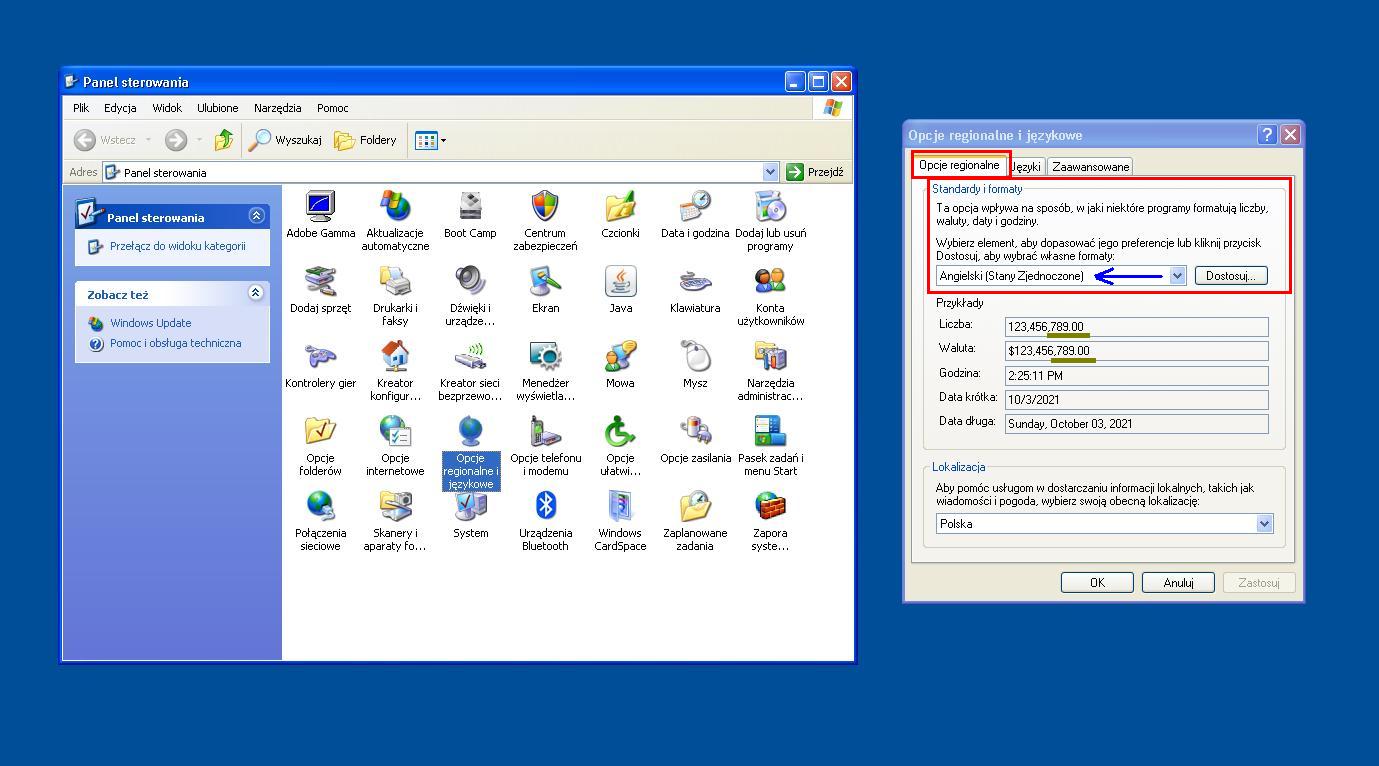This screenshot has height=766, width=1379.
Task: Open the Java control panel icon
Action: click(620, 282)
